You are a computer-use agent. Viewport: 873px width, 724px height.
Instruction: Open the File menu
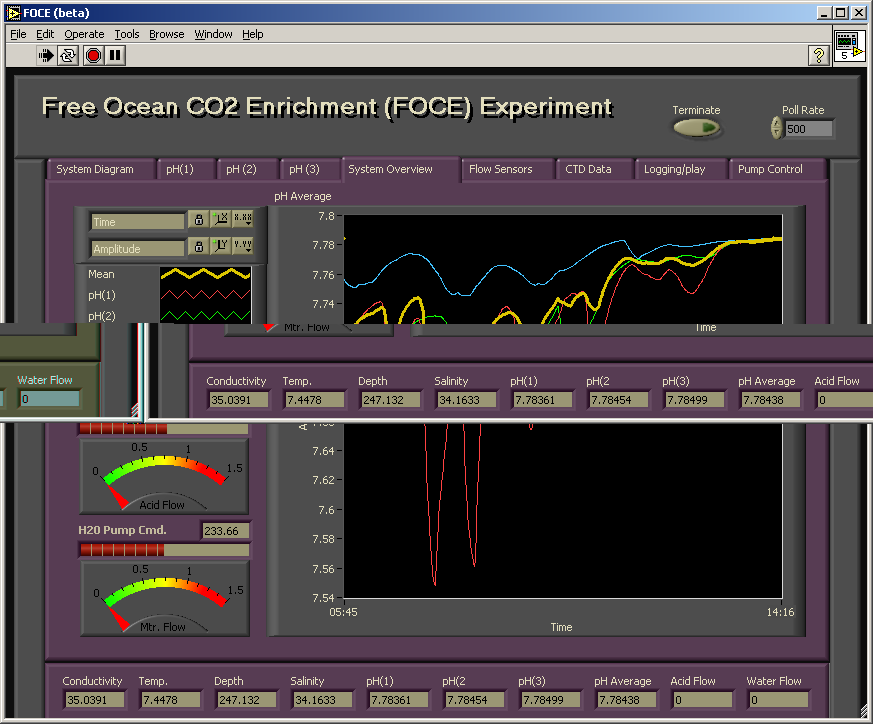pos(18,34)
